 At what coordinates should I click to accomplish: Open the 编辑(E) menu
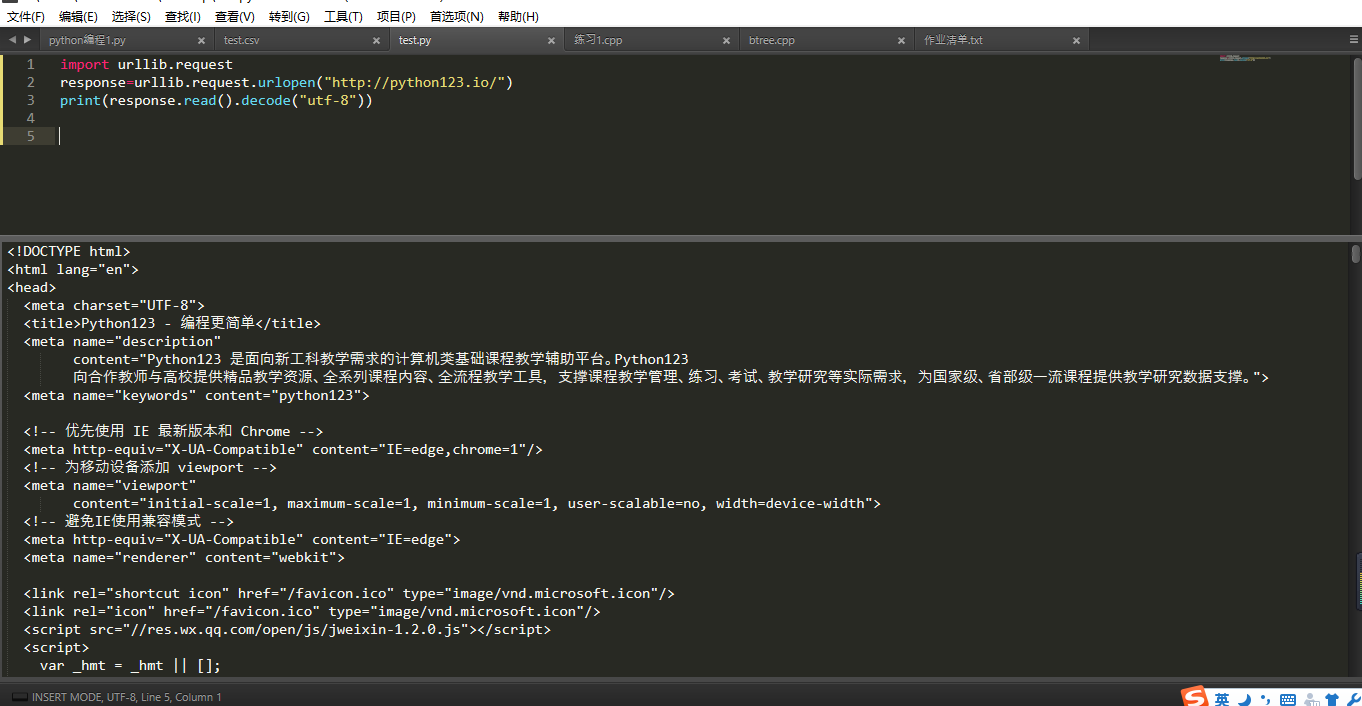(78, 17)
